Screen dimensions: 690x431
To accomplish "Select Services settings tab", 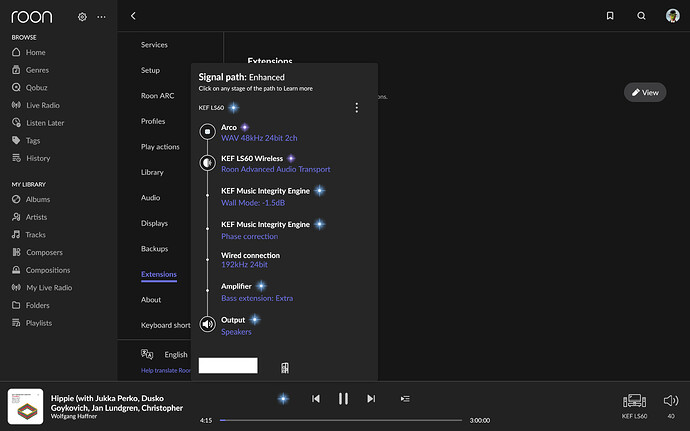I will click(x=154, y=45).
